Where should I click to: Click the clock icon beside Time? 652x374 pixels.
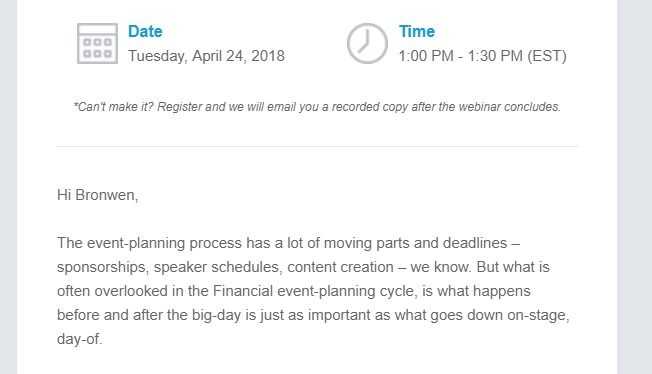click(x=368, y=43)
